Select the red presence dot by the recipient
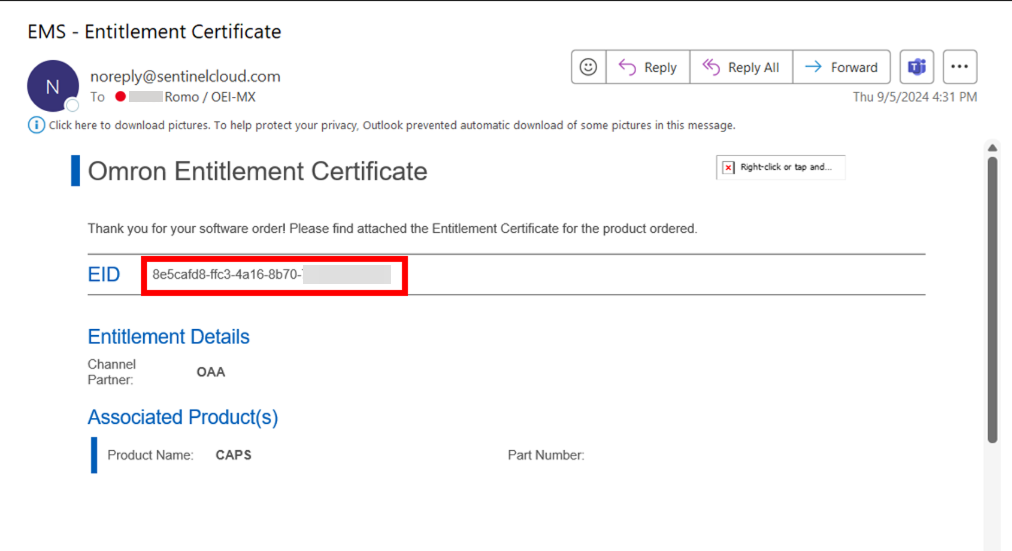Screen dimensions: 1012x551 120,97
